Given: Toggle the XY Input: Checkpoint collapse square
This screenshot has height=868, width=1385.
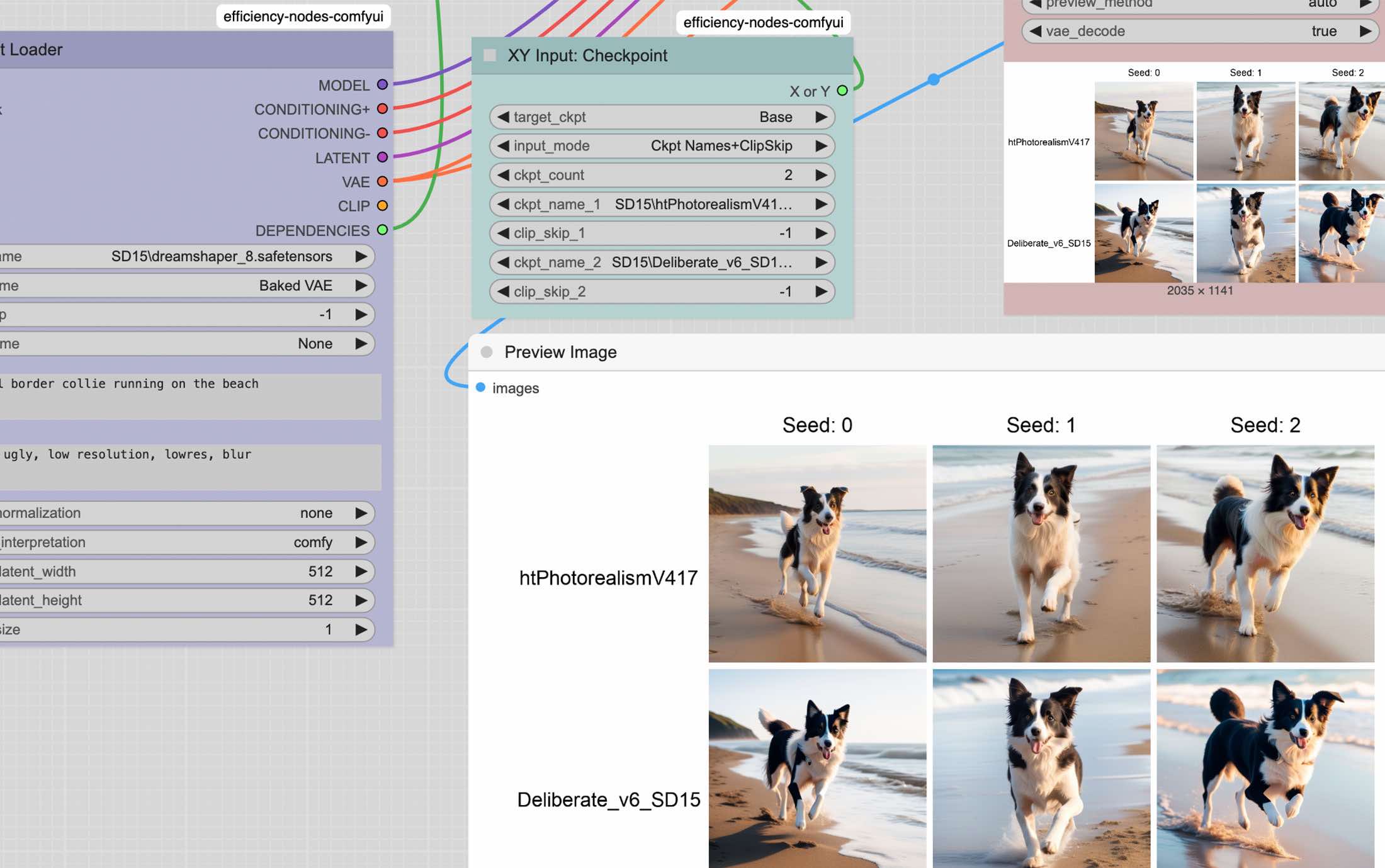Looking at the screenshot, I should click(490, 55).
